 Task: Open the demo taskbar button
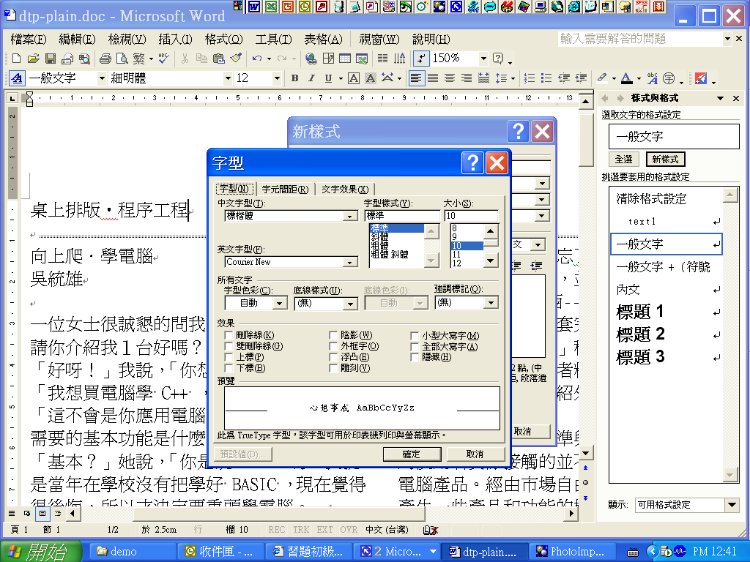[131, 551]
